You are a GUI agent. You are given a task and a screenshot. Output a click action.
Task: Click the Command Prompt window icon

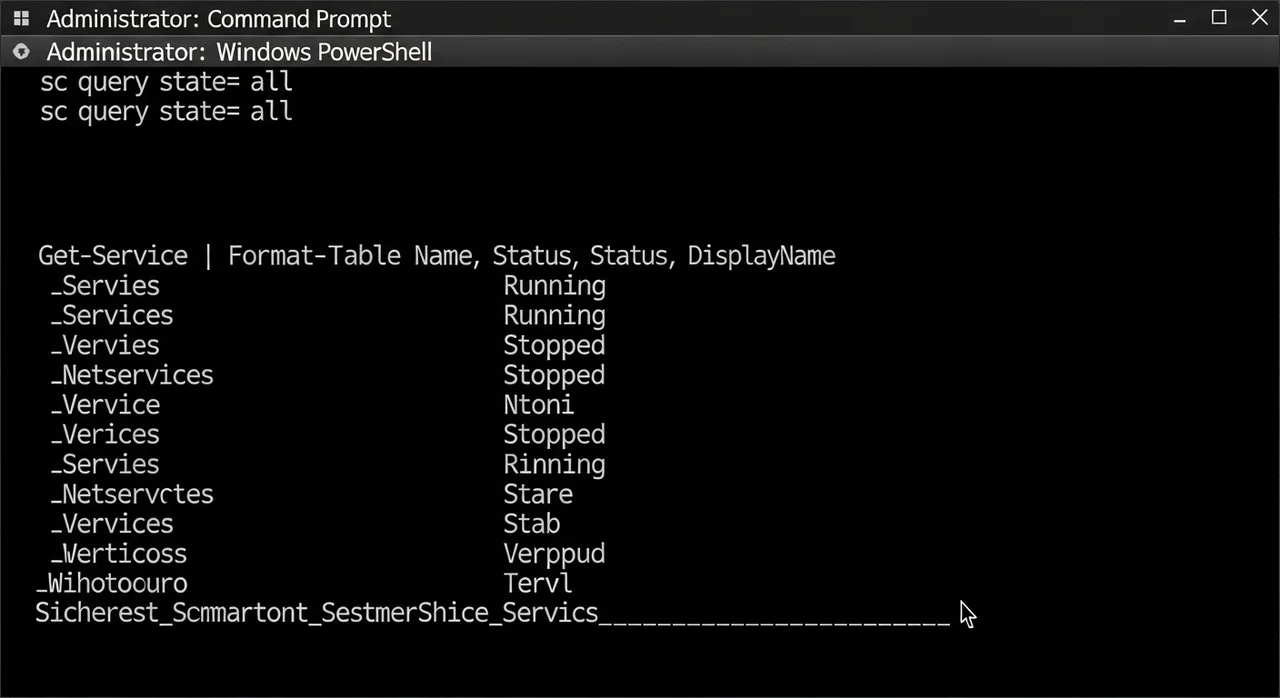[x=21, y=19]
